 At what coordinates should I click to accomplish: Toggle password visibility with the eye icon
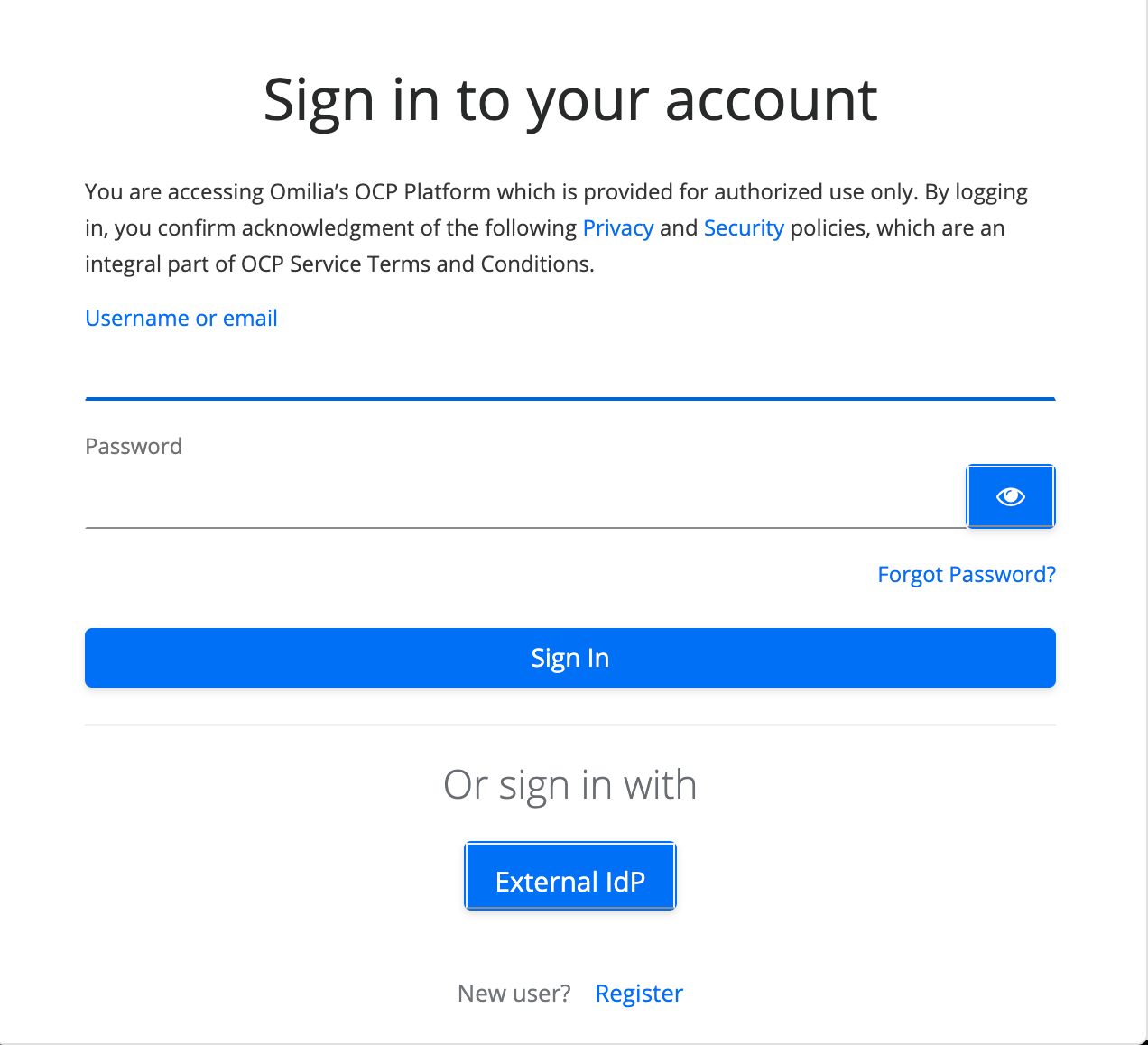click(1010, 496)
